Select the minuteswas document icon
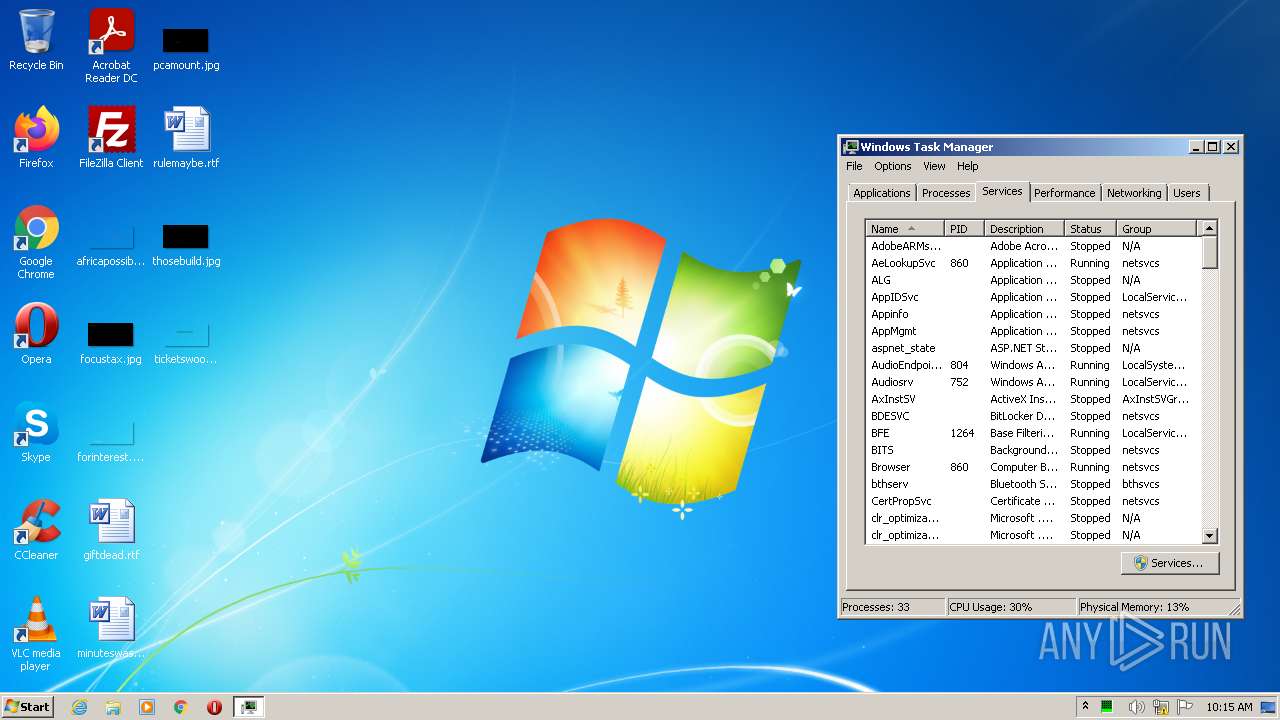1280x720 pixels. [111, 628]
